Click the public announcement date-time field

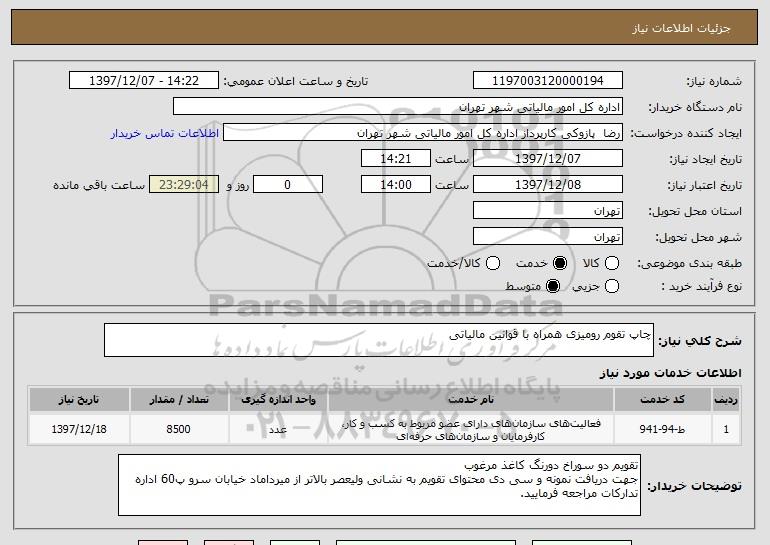144,81
